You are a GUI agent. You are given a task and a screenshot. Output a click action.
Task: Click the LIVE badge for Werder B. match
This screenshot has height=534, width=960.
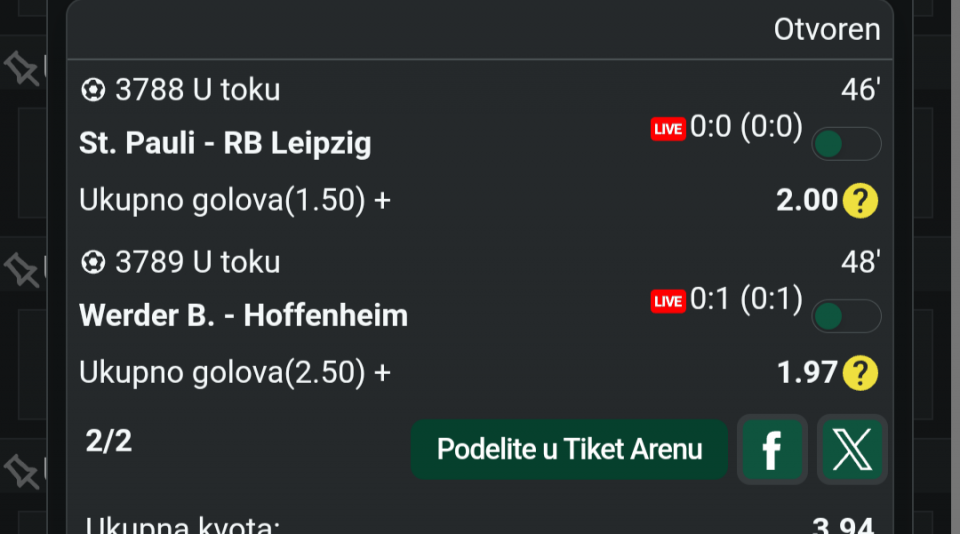(668, 301)
